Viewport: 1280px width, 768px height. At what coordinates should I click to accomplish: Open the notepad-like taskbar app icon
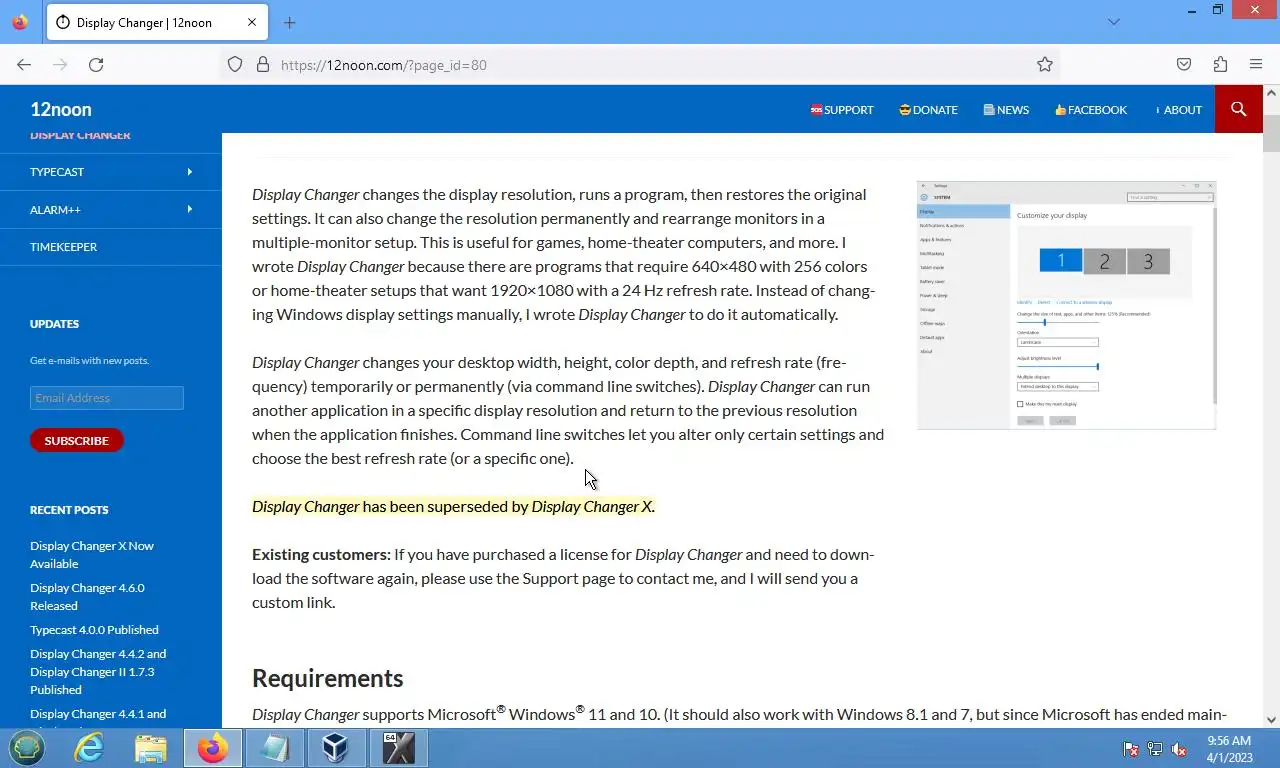[275, 748]
